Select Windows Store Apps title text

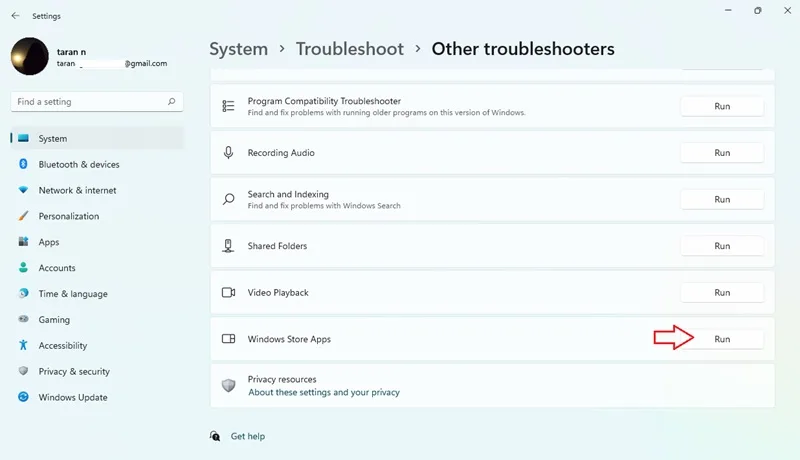[x=289, y=339]
